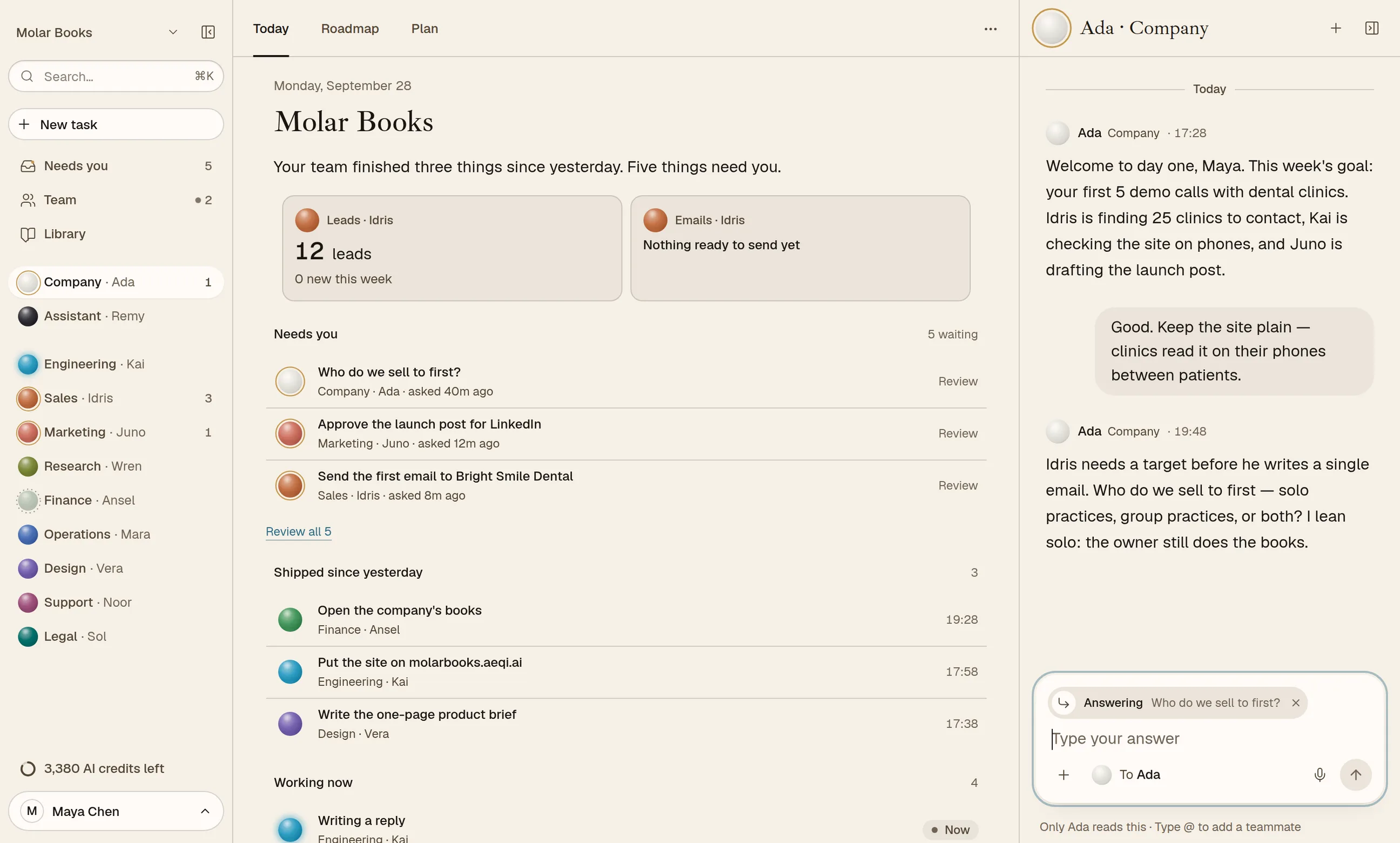Open Research · Wren agent
This screenshot has height=843, width=1400.
[116, 466]
